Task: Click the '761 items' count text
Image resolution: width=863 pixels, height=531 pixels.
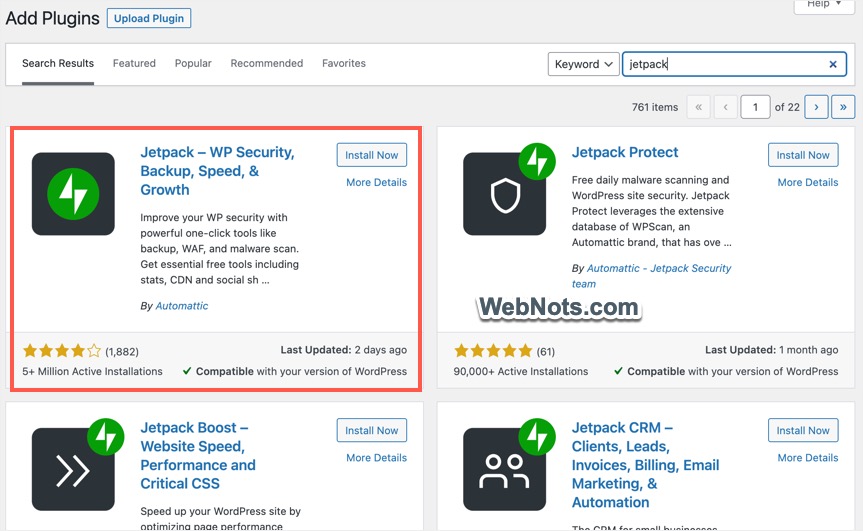Action: coord(655,107)
